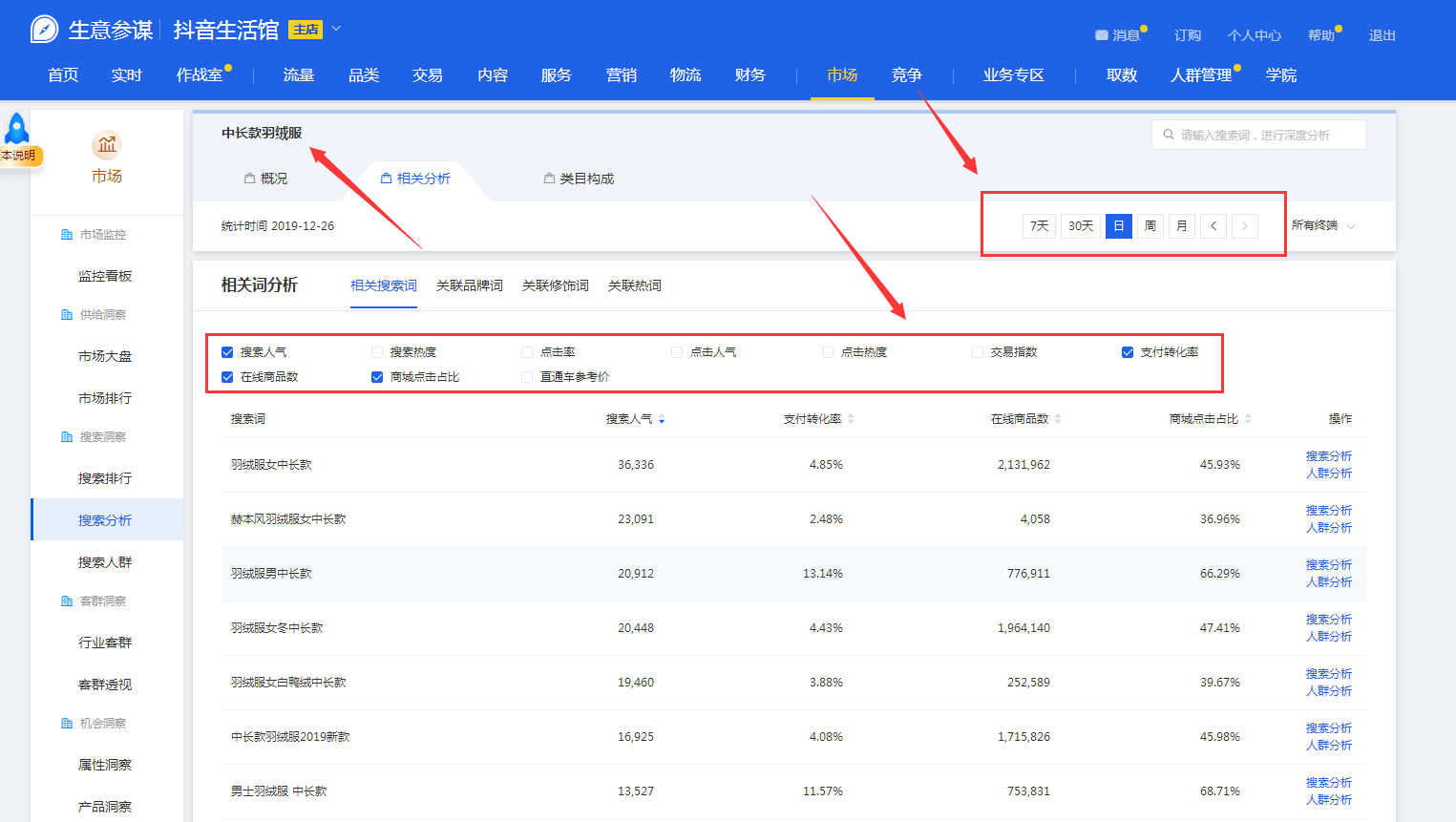1456x822 pixels.
Task: Enable the 点击人气 checkbox
Action: [x=677, y=352]
